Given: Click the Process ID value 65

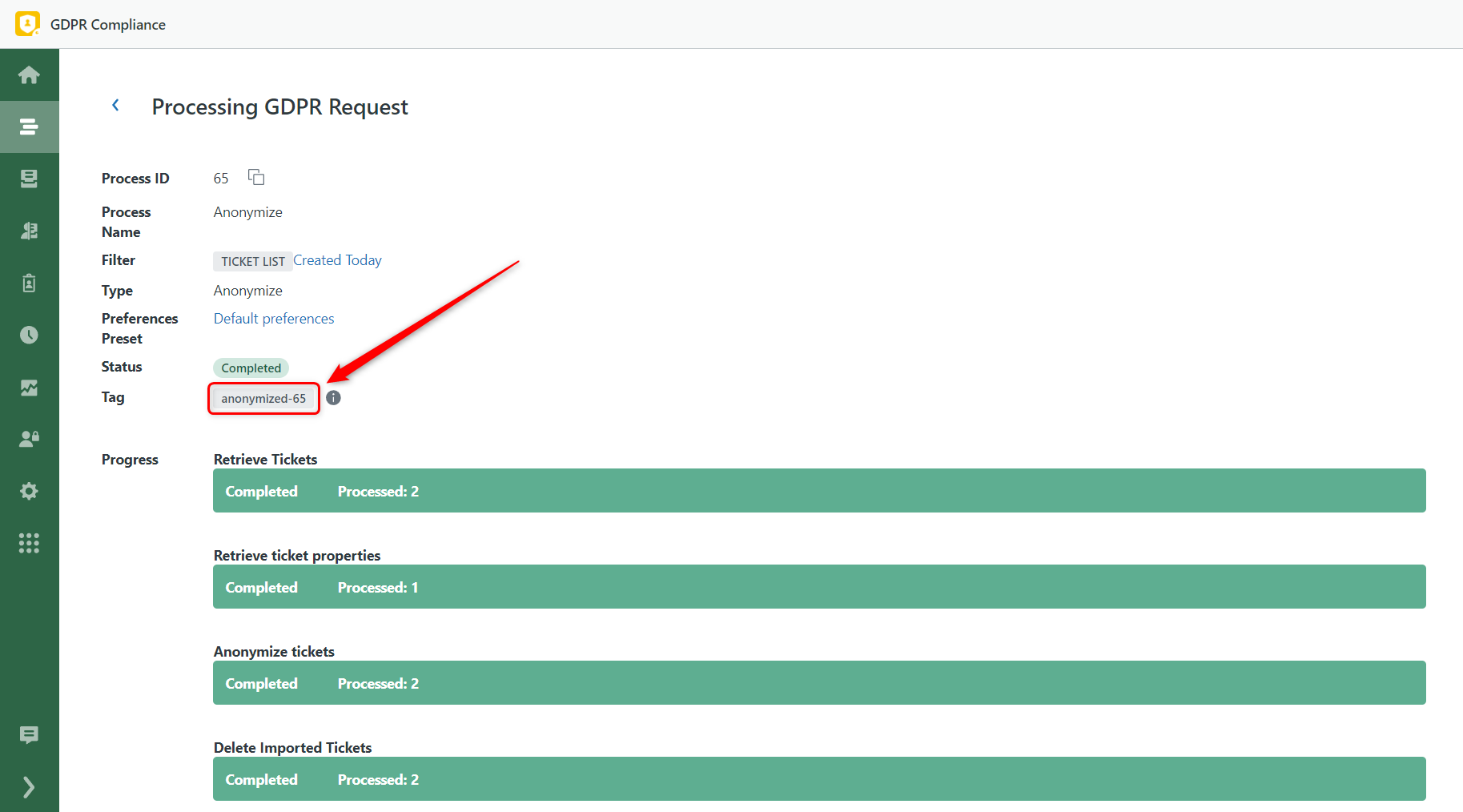Looking at the screenshot, I should (x=221, y=179).
